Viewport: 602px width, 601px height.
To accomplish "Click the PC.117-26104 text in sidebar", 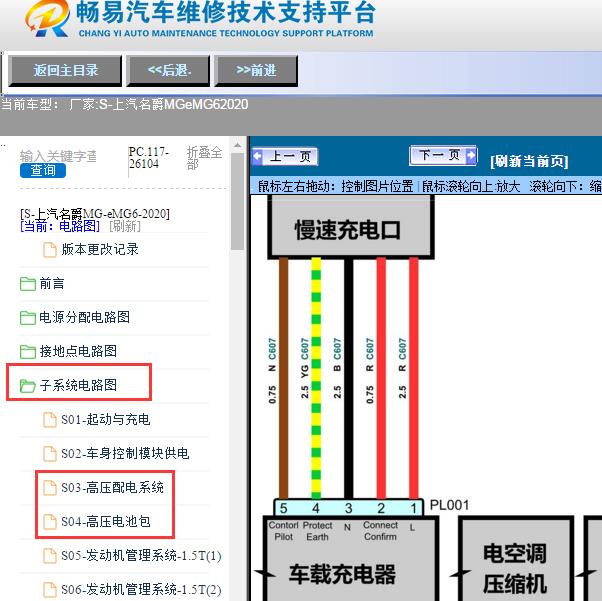I will pyautogui.click(x=149, y=158).
